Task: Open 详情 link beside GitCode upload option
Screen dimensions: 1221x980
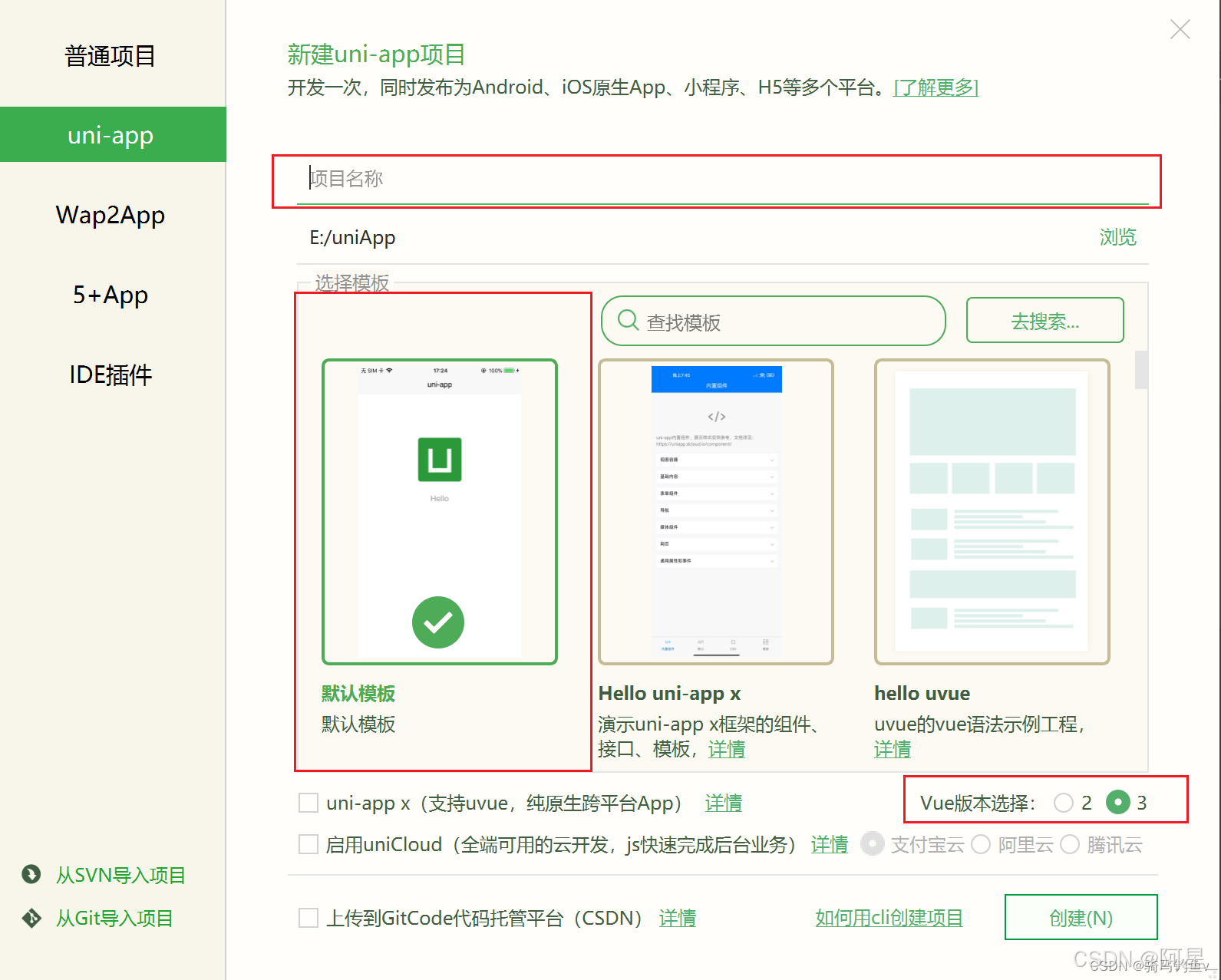Action: [678, 918]
